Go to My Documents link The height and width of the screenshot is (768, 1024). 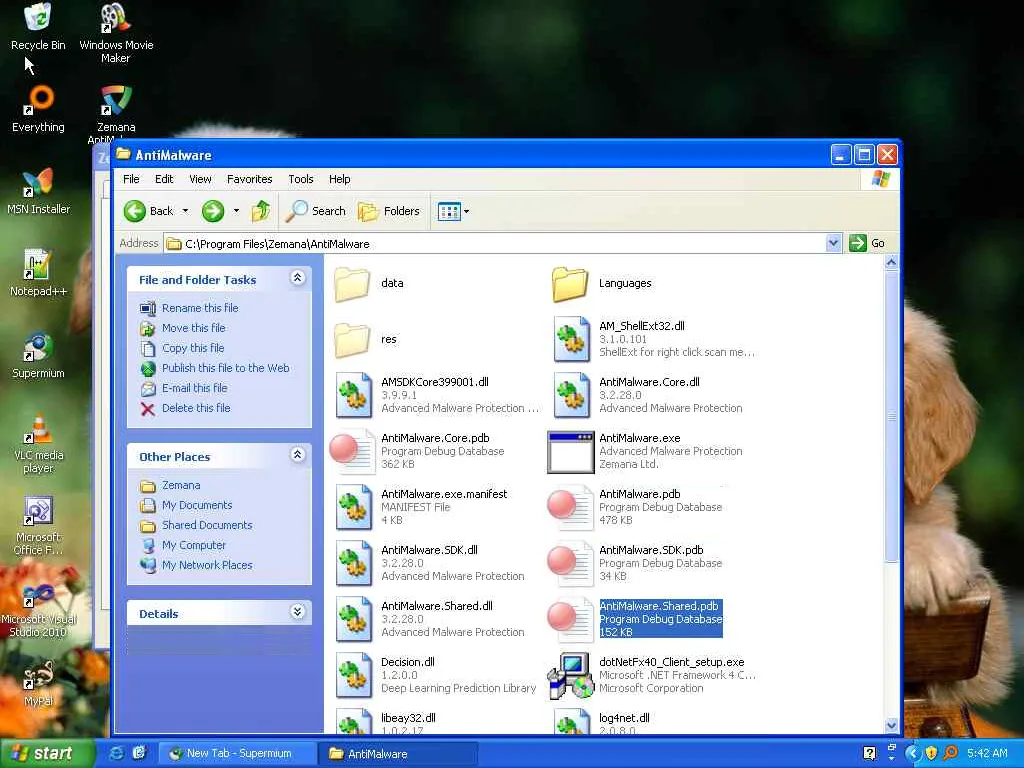tap(197, 505)
